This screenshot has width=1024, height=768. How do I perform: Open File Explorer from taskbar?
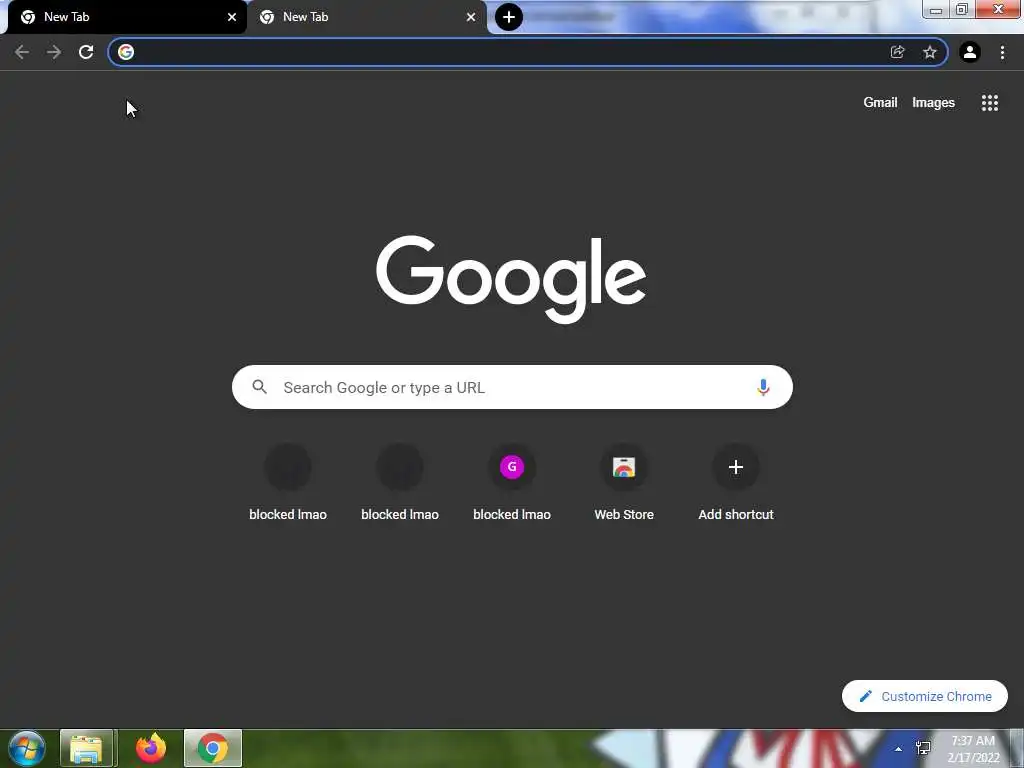[x=87, y=748]
